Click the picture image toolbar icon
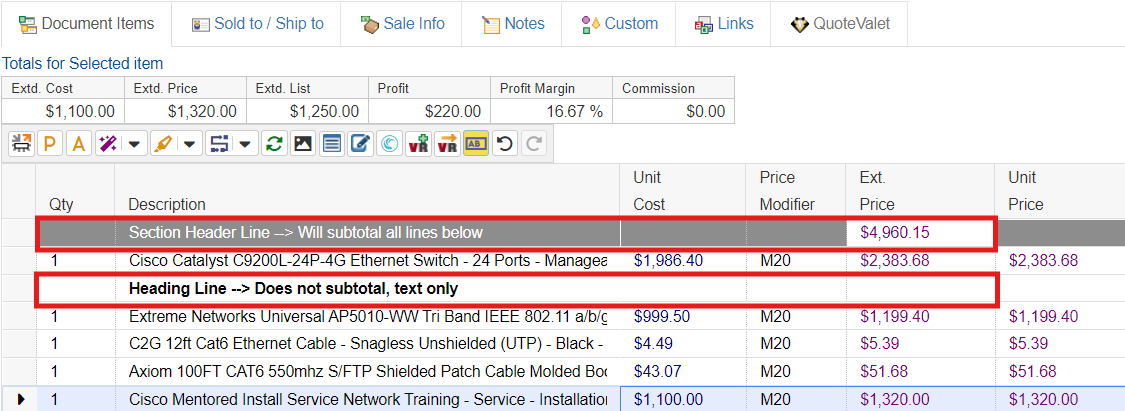Viewport: 1125px width, 411px height. (x=302, y=144)
